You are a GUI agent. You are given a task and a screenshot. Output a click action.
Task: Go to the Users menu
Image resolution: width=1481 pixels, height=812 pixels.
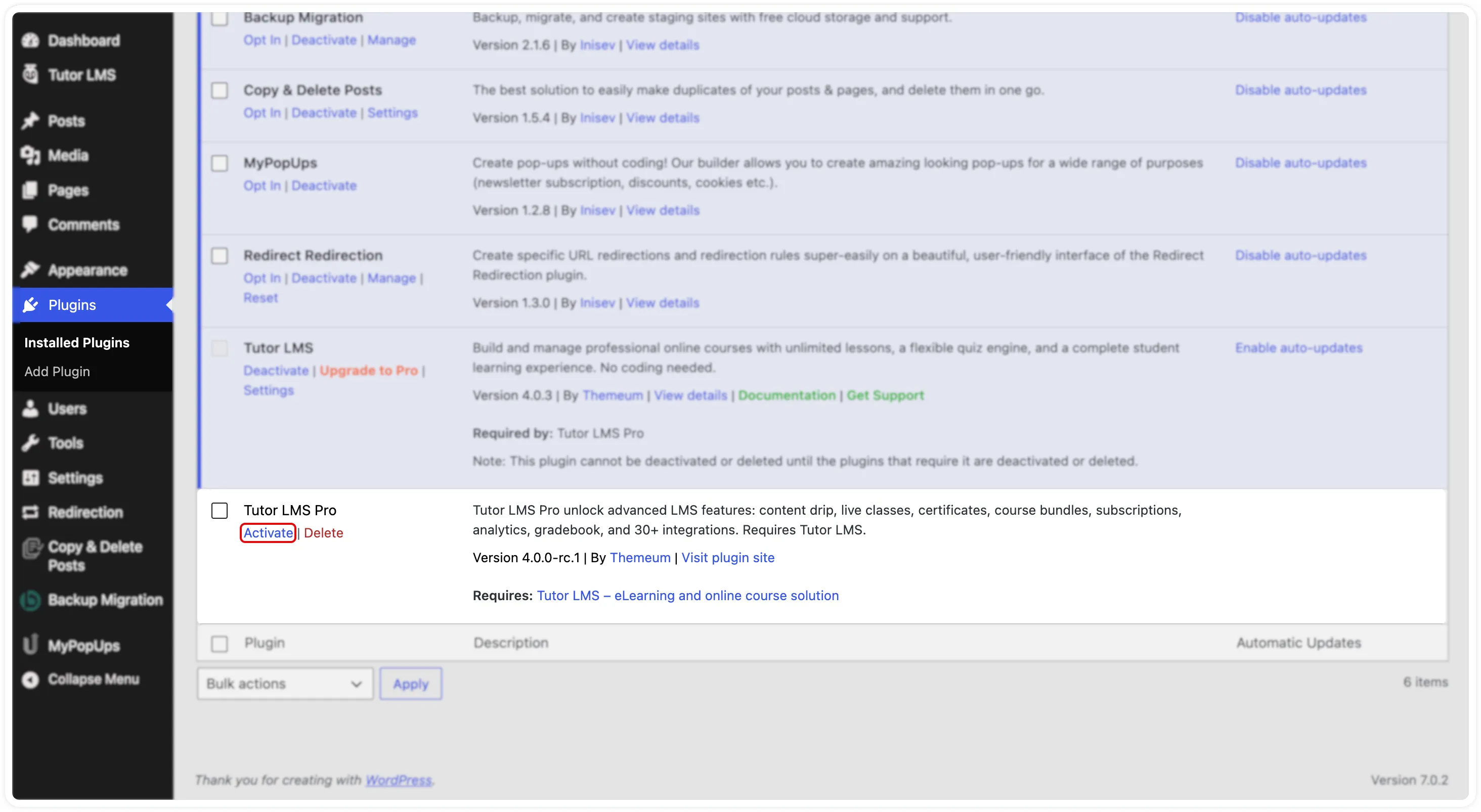tap(67, 409)
